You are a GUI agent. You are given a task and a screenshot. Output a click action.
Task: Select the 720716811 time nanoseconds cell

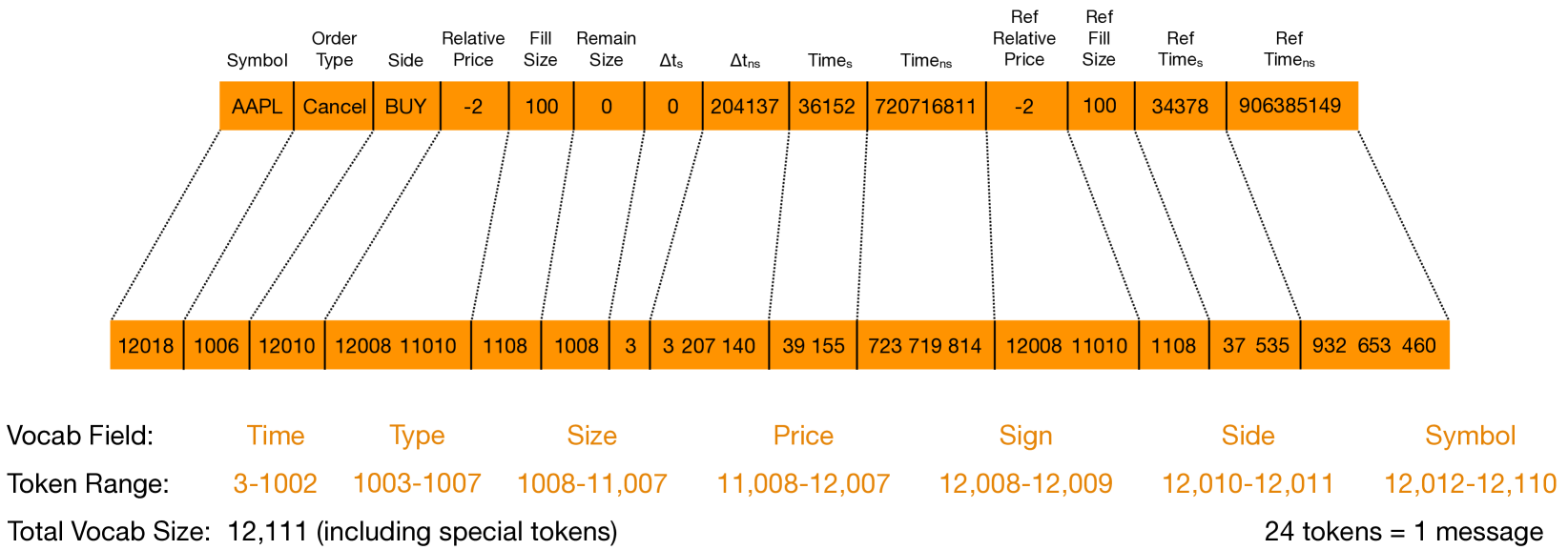coord(925,107)
